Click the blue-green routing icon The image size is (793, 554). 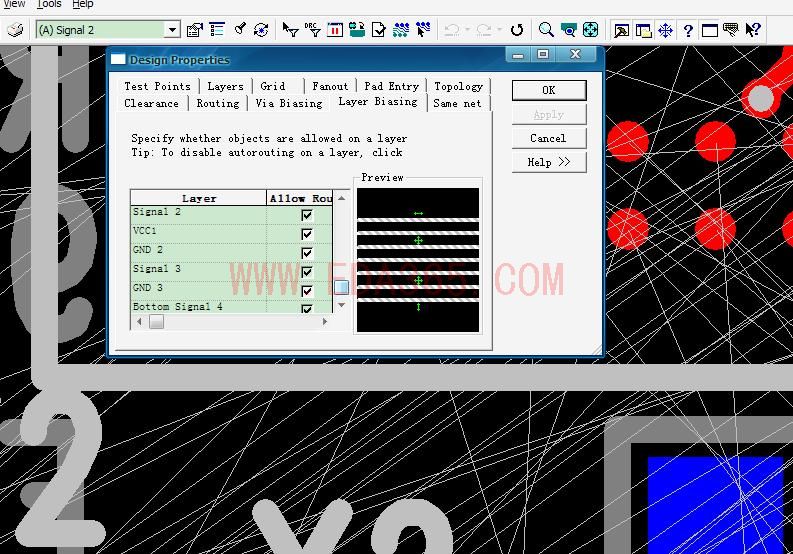click(x=401, y=30)
